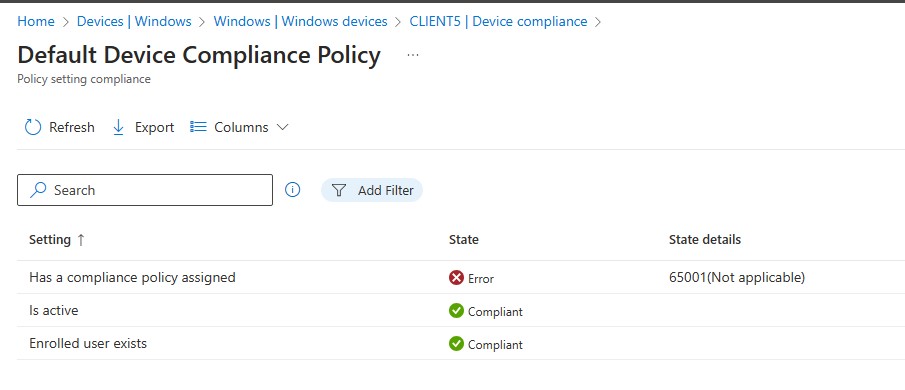Click Policy setting compliance subtitle
905x390 pixels.
click(84, 79)
